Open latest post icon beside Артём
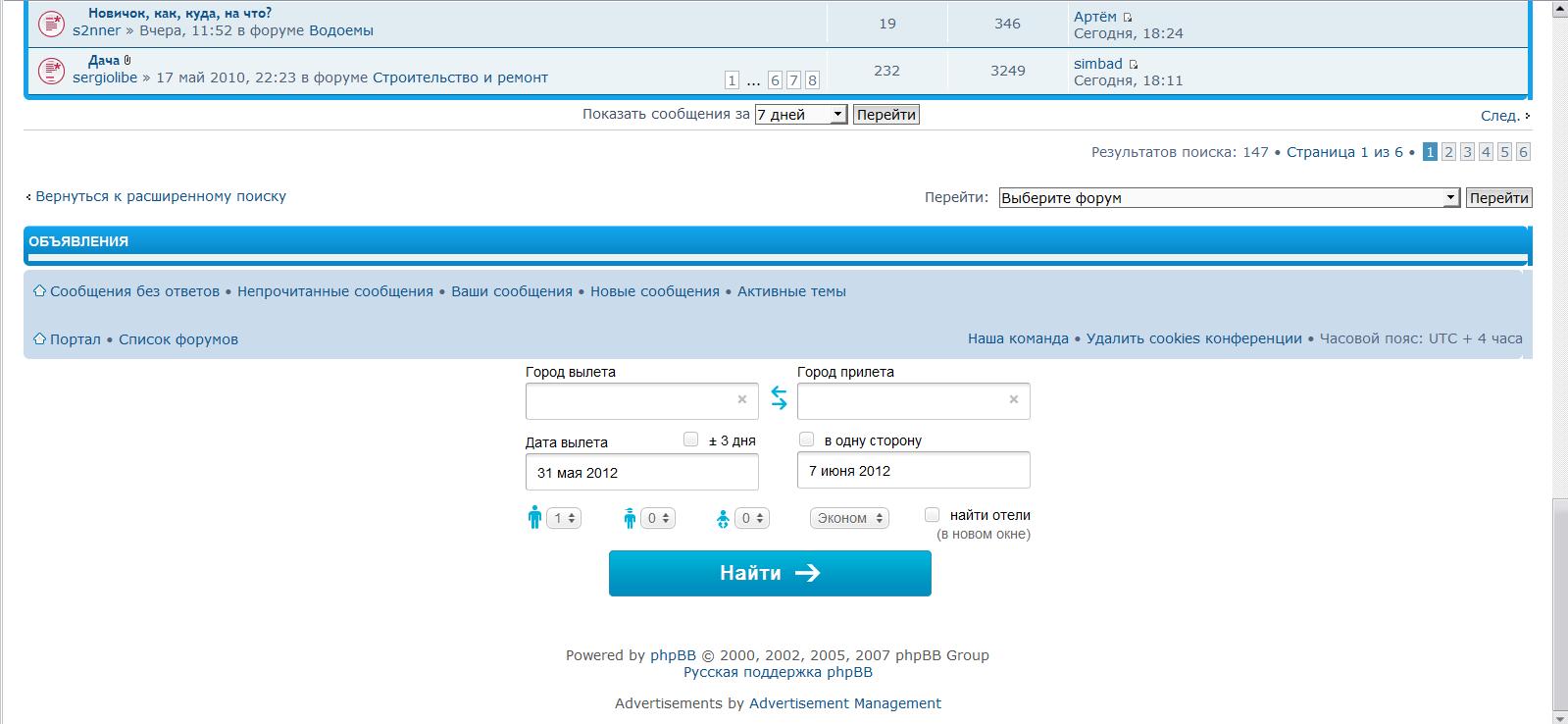1568x724 pixels. 1128,18
